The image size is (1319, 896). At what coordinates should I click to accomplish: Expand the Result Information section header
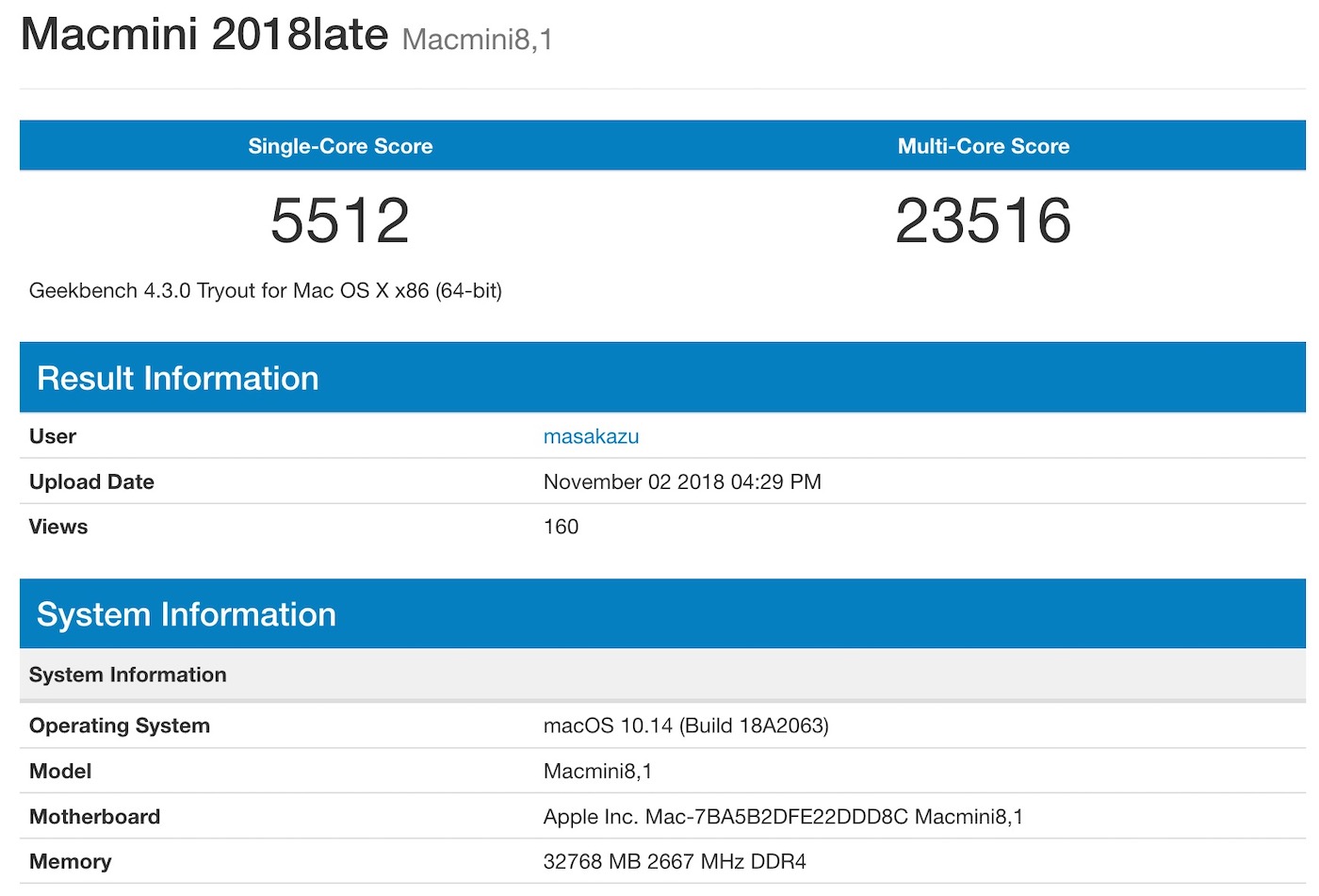point(177,378)
